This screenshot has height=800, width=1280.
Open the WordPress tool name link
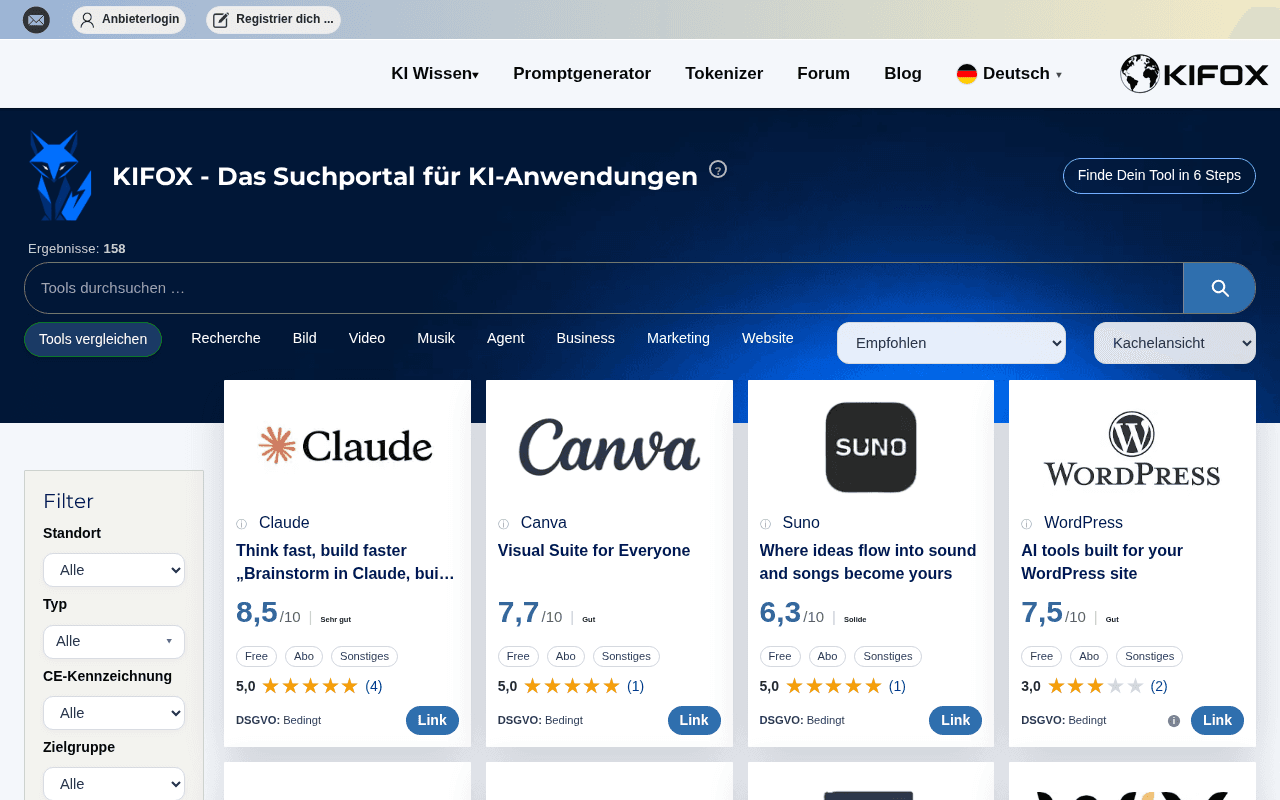(1083, 523)
